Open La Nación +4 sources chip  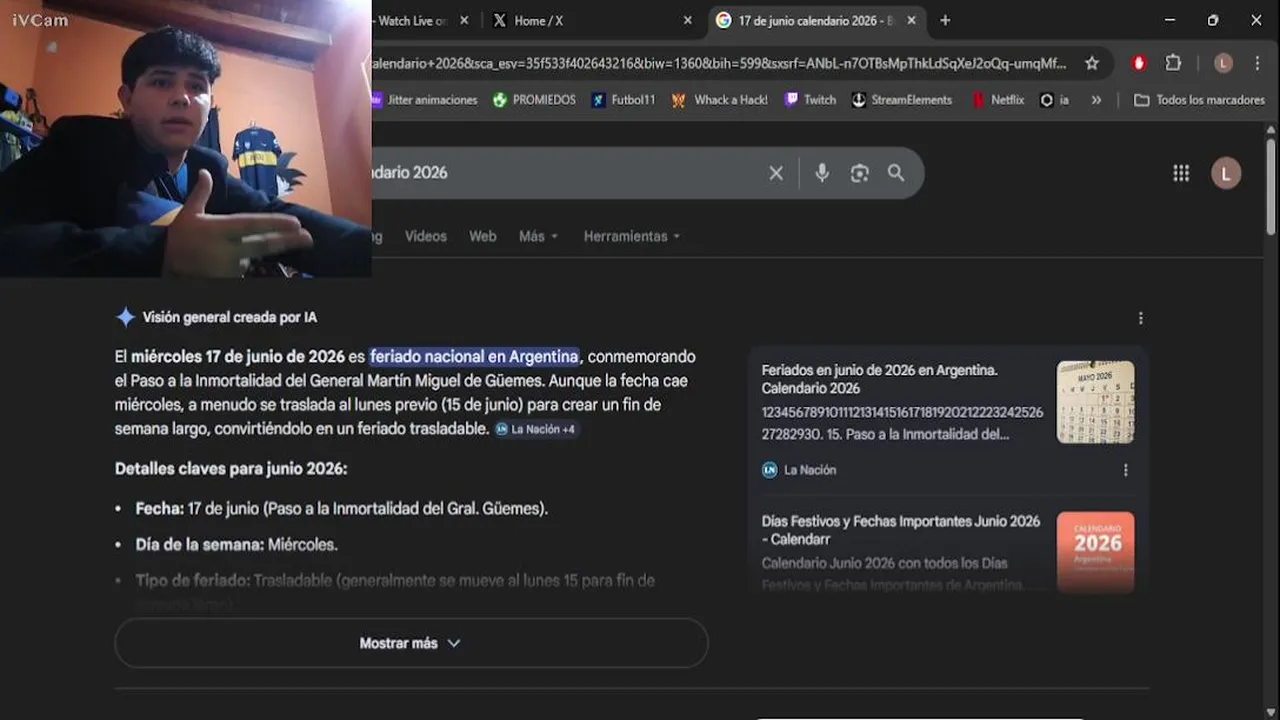[x=535, y=429]
